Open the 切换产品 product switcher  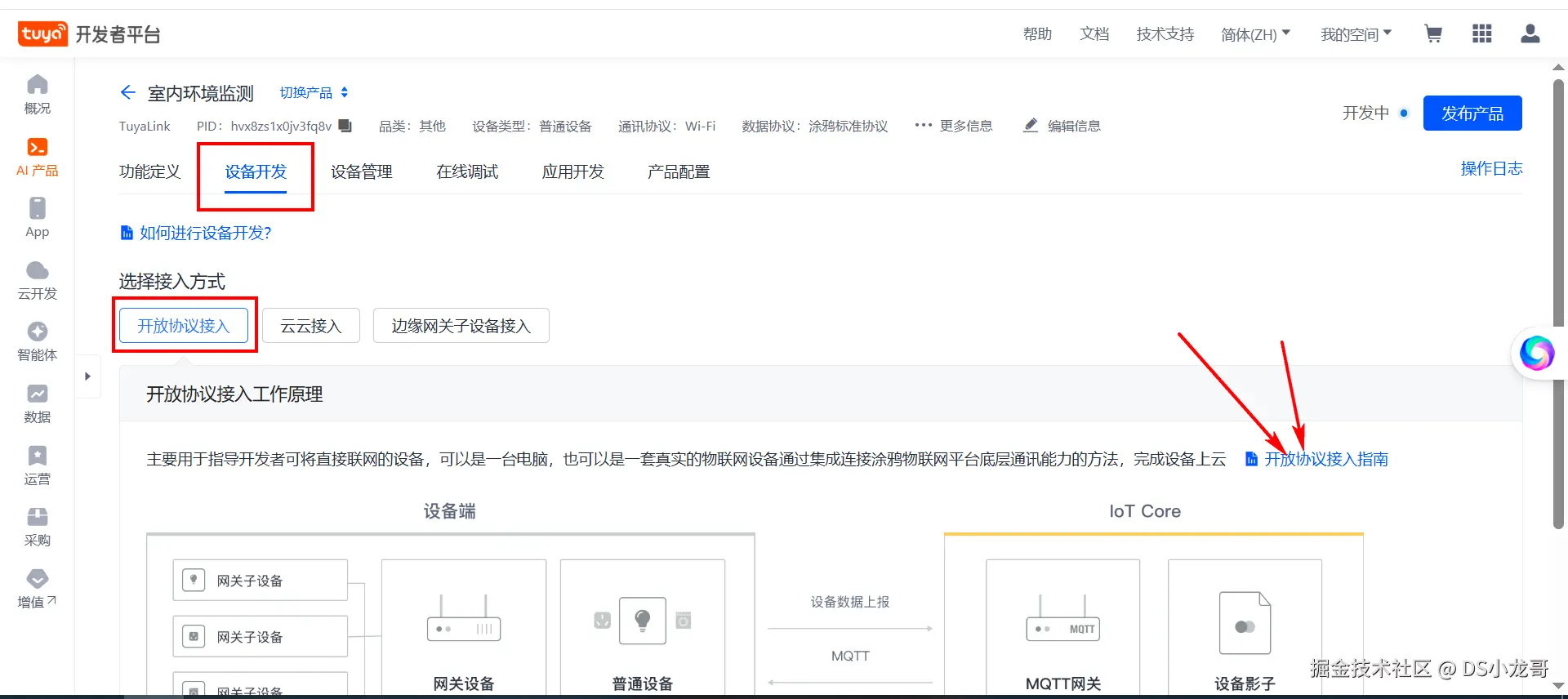pos(314,93)
